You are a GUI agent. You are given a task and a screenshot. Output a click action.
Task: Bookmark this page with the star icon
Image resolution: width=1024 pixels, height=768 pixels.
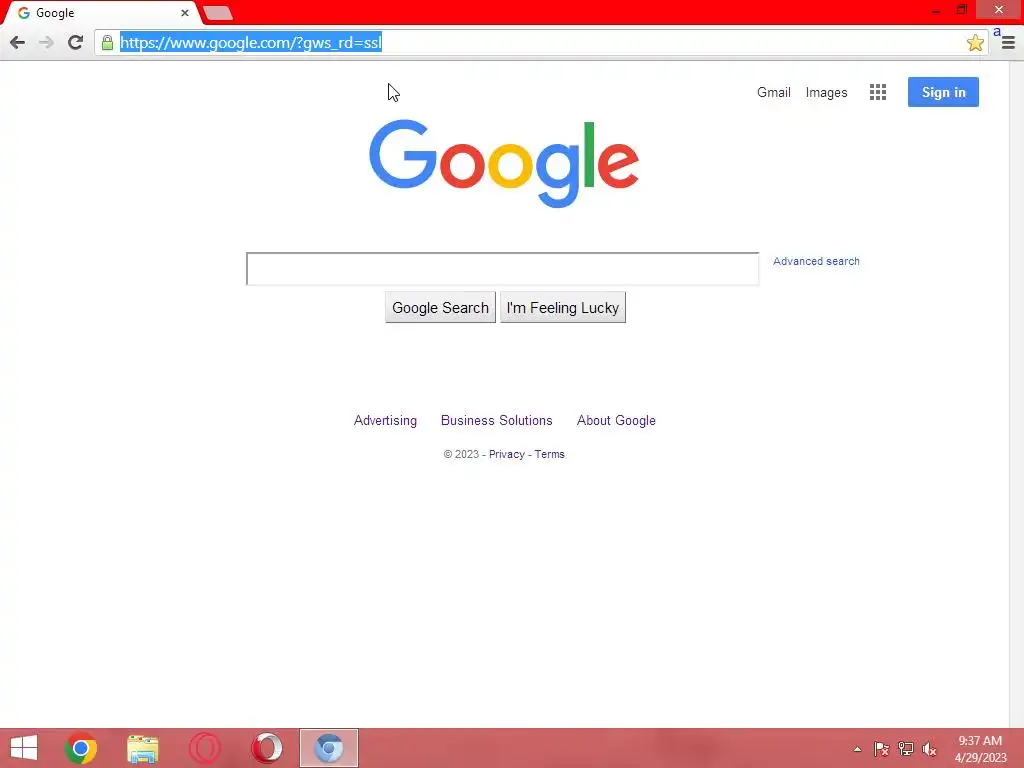click(975, 42)
